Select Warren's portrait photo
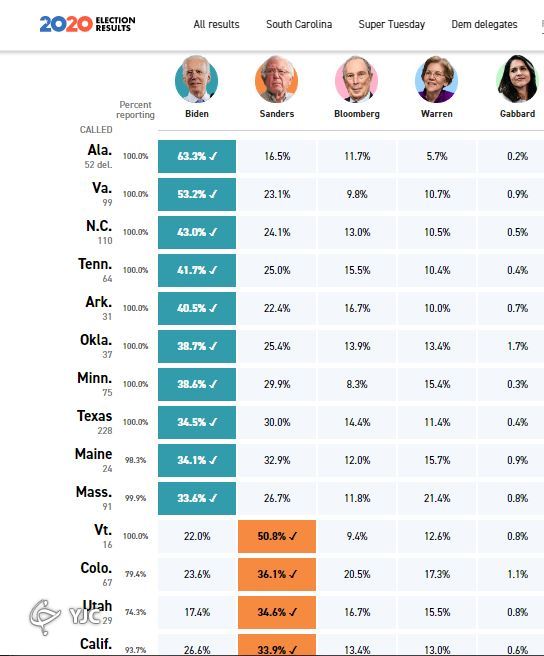544x656 pixels. point(436,79)
